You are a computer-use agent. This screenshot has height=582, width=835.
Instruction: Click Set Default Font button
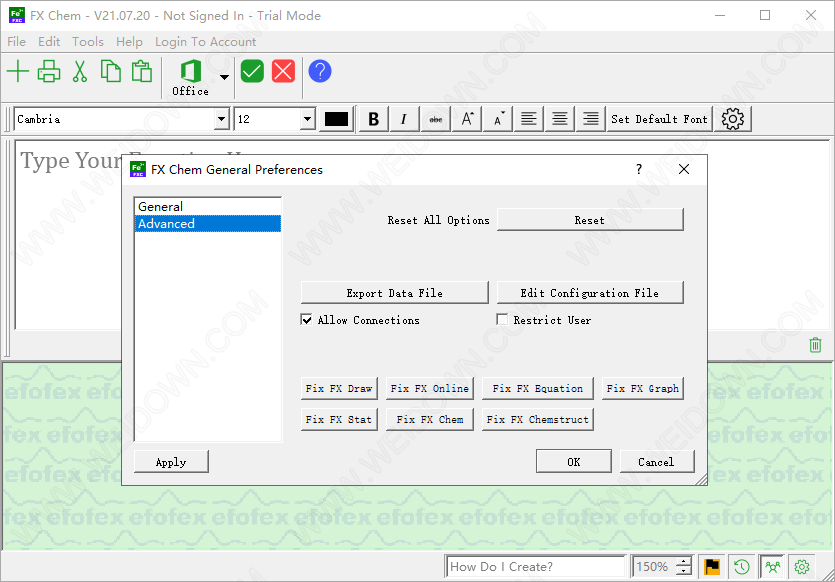pos(659,119)
